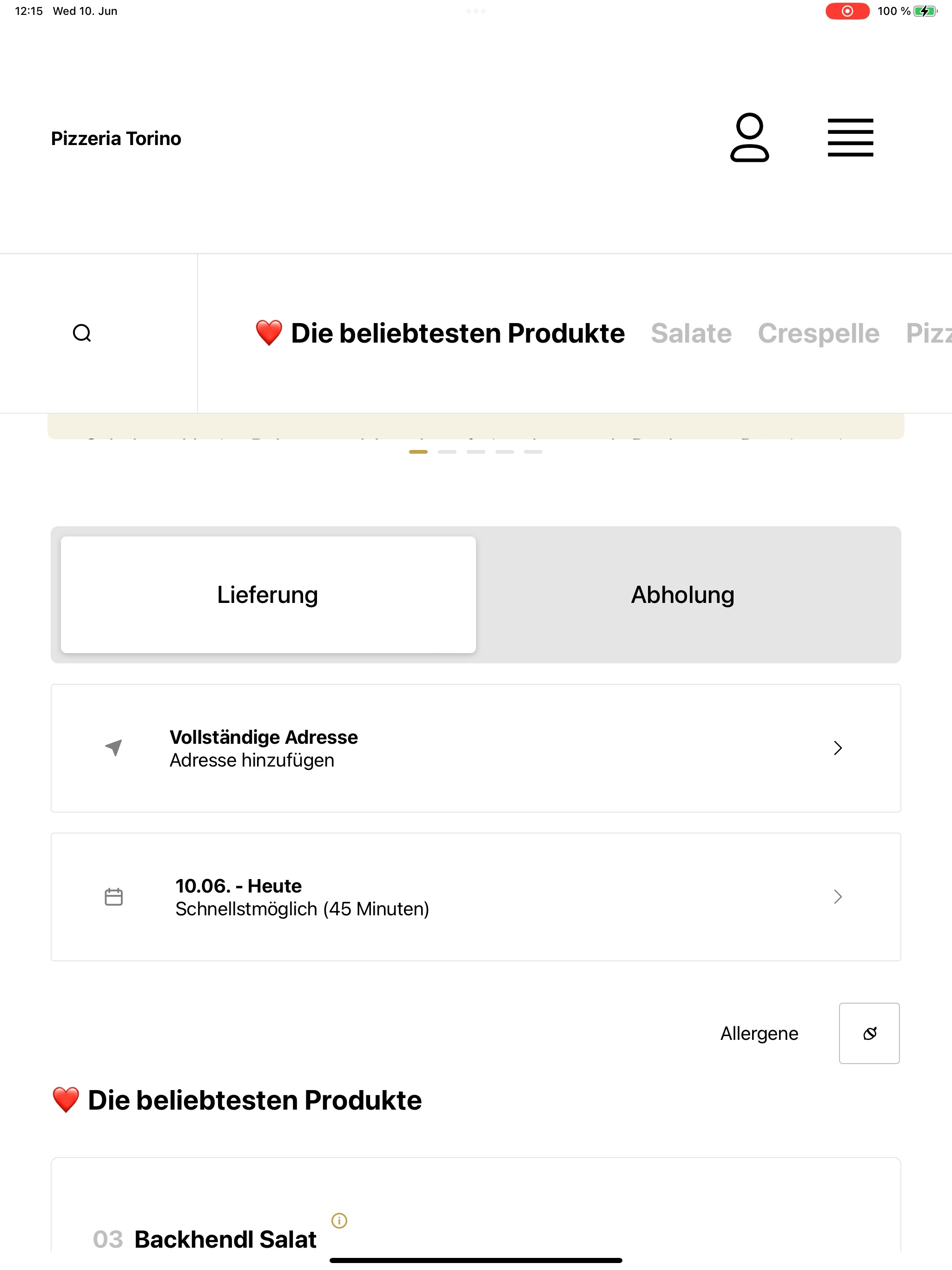952x1270 pixels.
Task: Tap the search magnifier icon
Action: [x=82, y=333]
